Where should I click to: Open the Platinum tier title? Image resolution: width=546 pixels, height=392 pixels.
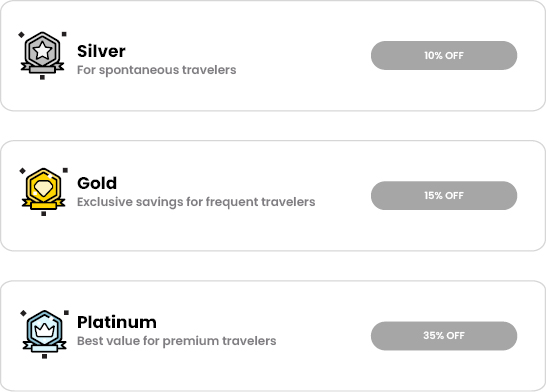point(117,322)
